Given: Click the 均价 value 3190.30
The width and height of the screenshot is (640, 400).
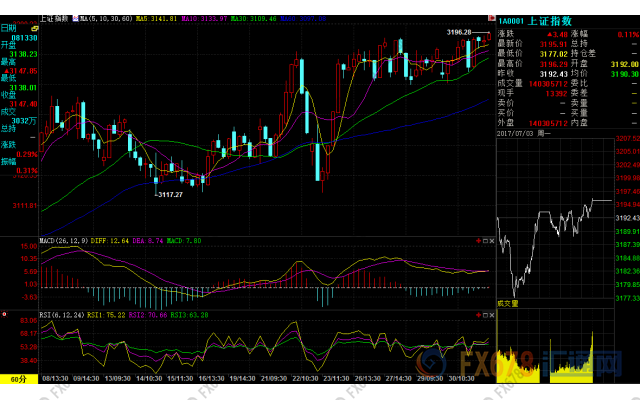Looking at the screenshot, I should [x=624, y=74].
